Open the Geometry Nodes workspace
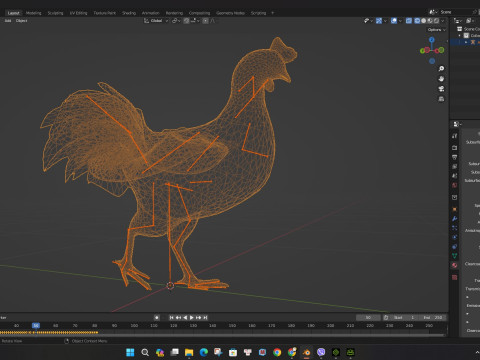Image resolution: width=480 pixels, height=360 pixels. (x=230, y=13)
